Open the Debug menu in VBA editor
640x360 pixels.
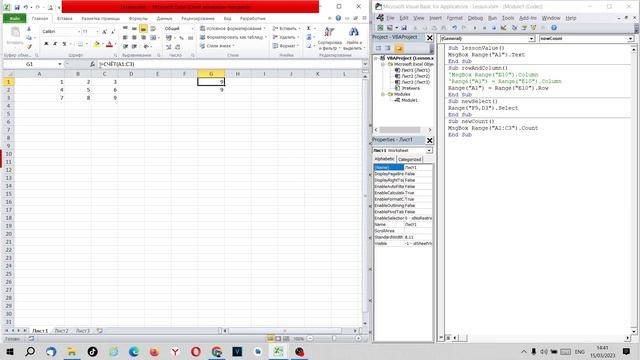475,18
